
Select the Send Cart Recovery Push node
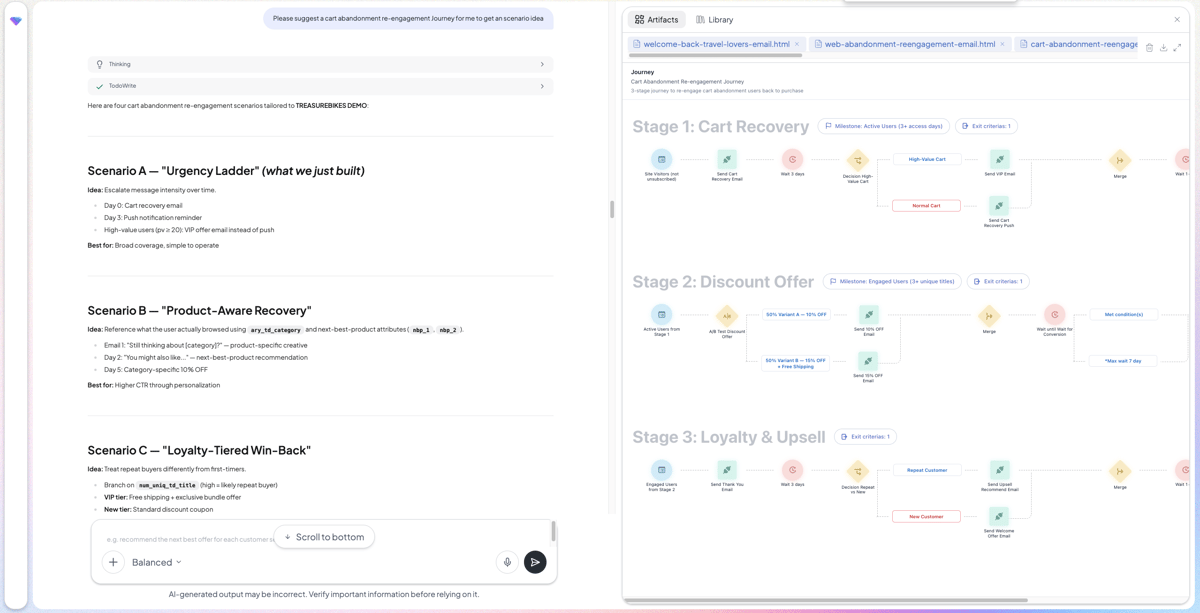click(999, 206)
